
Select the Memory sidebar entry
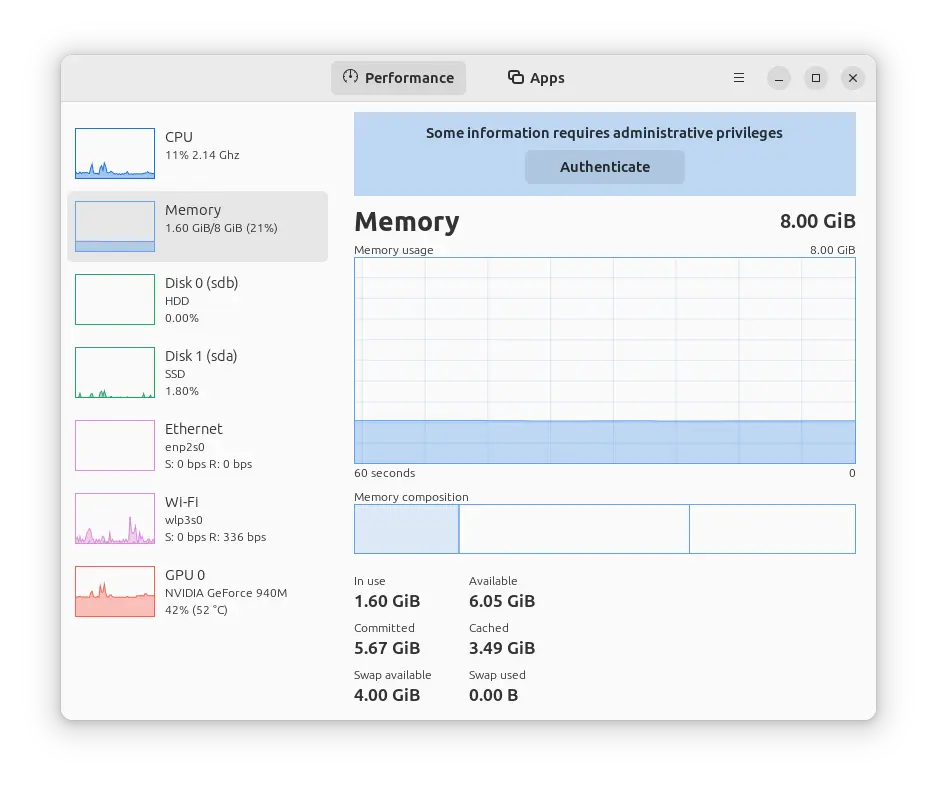point(197,227)
